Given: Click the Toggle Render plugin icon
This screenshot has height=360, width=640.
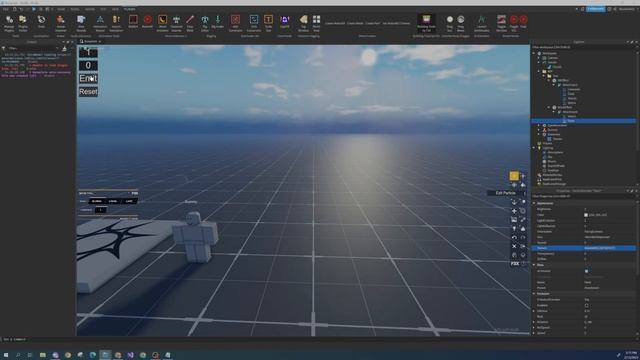Looking at the screenshot, I should tap(501, 23).
